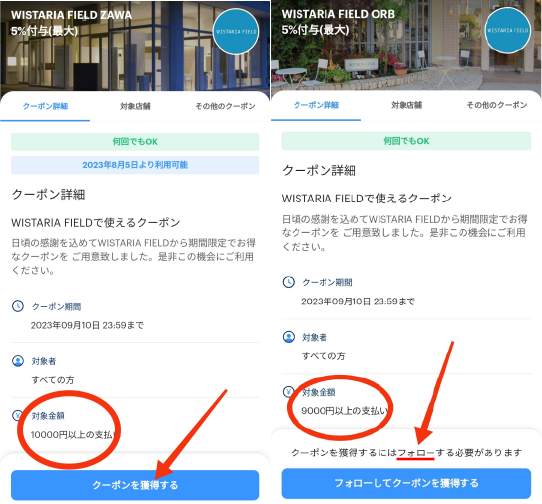The height and width of the screenshot is (504, 542).
Task: Tap the WISTARIA FIELD ORB storefront header image
Action: [x=406, y=45]
